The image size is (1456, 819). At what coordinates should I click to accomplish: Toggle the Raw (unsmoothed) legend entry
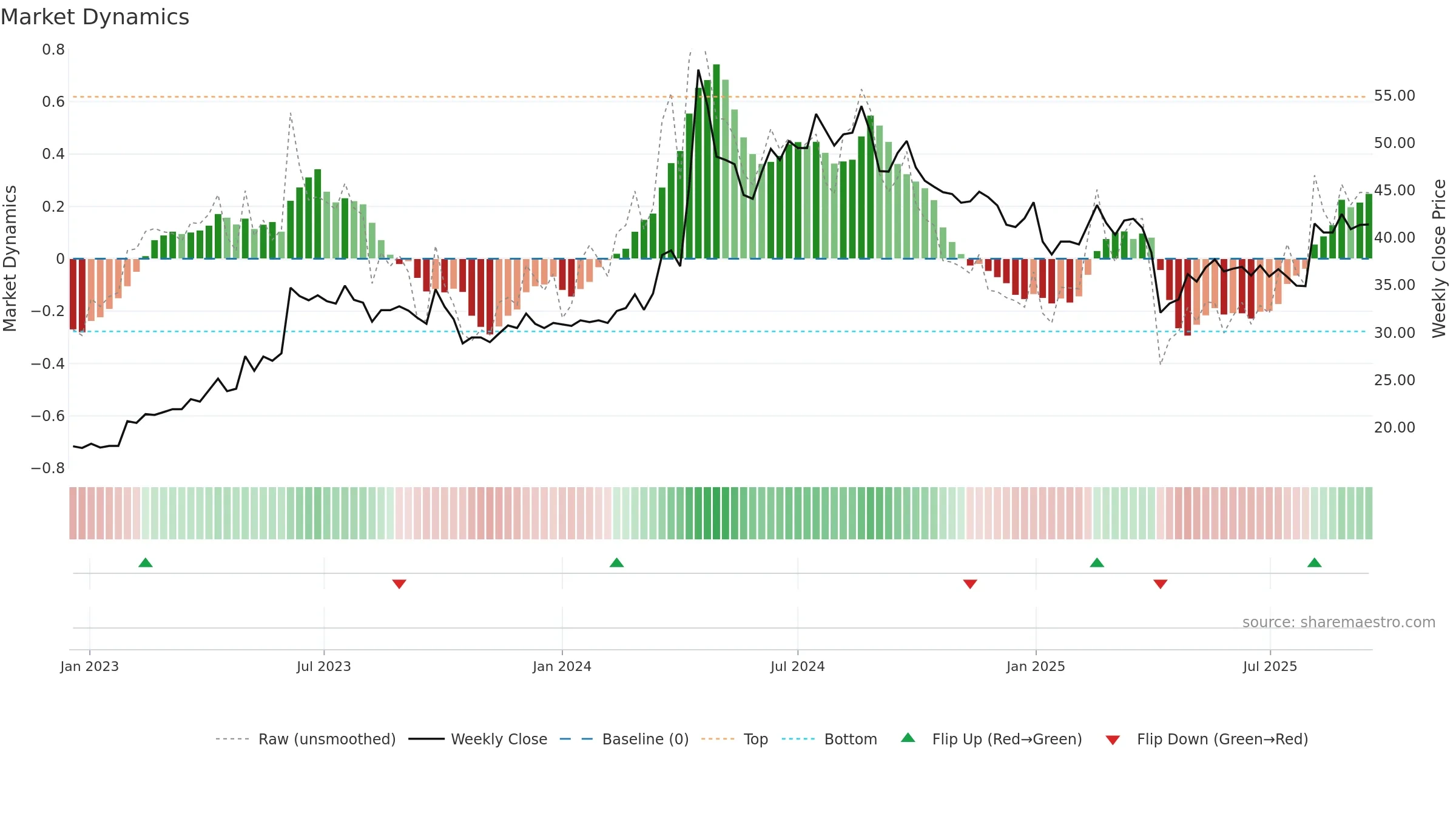[x=306, y=739]
